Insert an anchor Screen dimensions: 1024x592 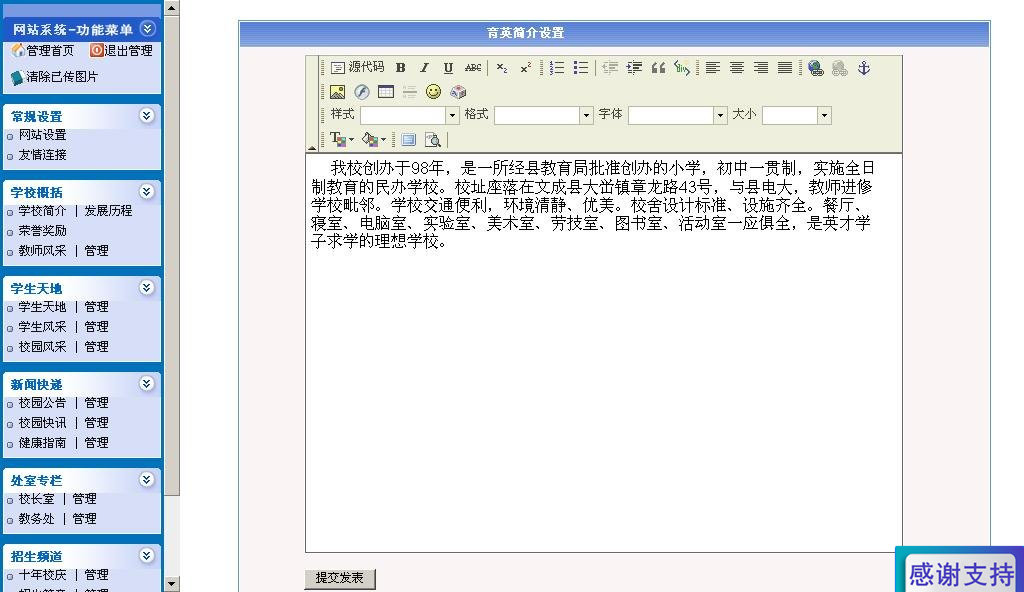tap(863, 68)
